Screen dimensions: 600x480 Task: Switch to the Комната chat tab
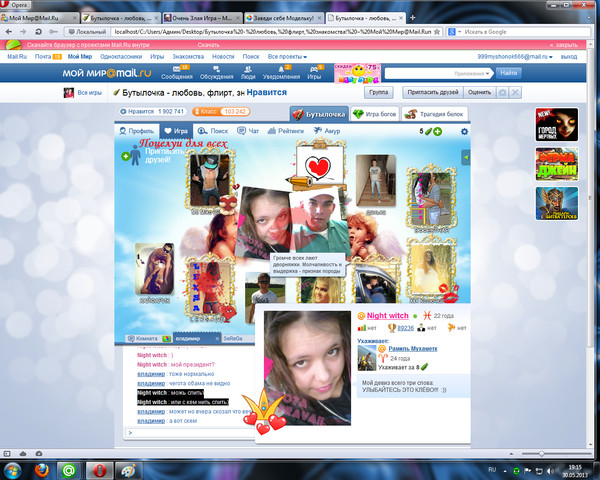click(147, 339)
